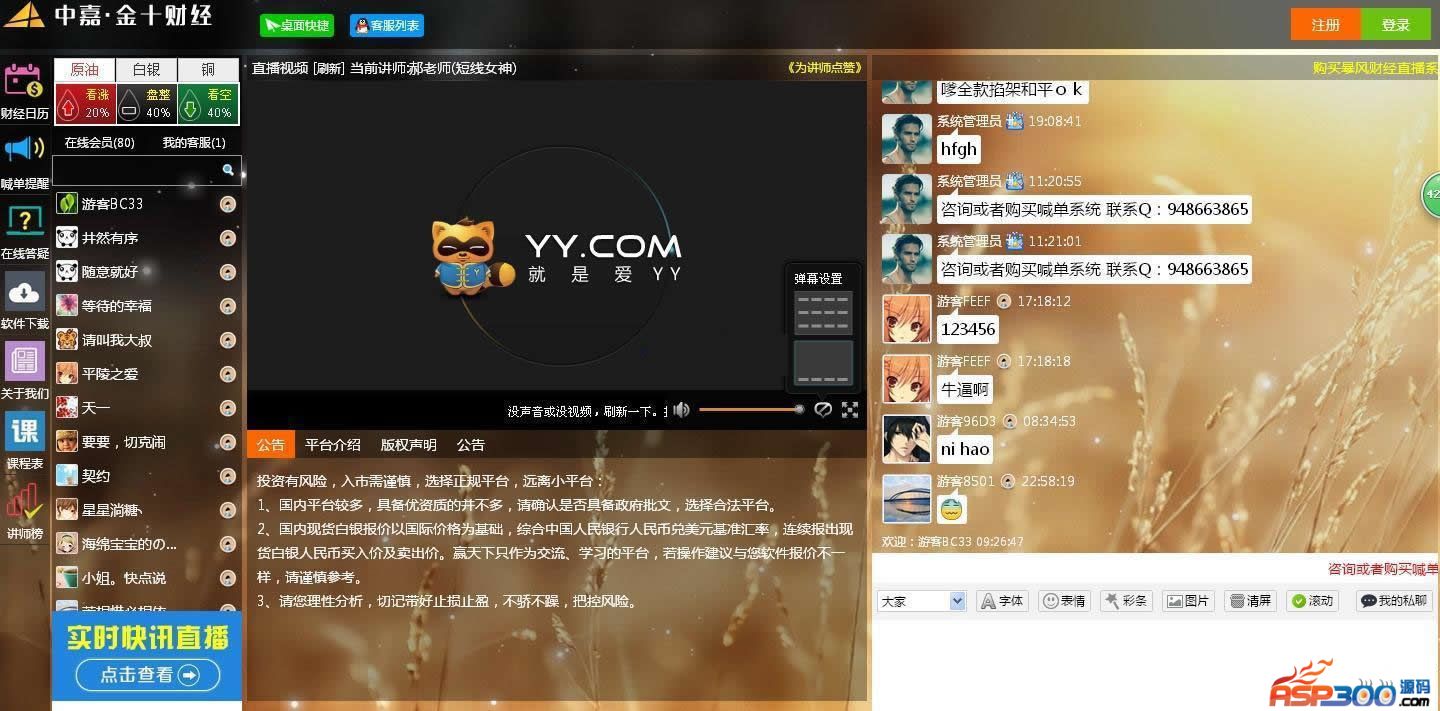1440x711 pixels.
Task: Open the 财经日历 financial calendar icon
Action: (24, 82)
